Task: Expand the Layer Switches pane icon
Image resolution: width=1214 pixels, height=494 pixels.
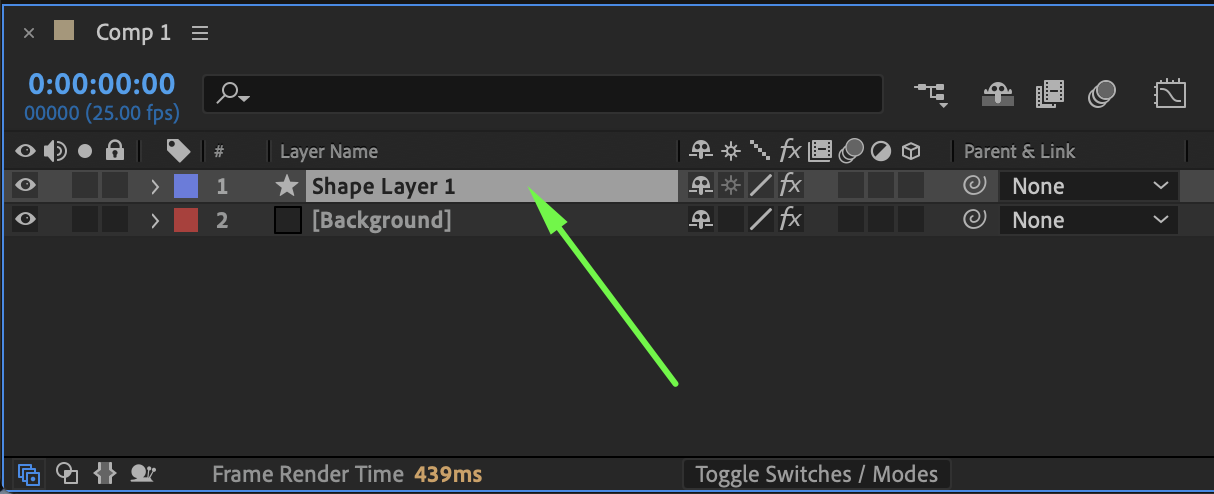Action: 28,474
